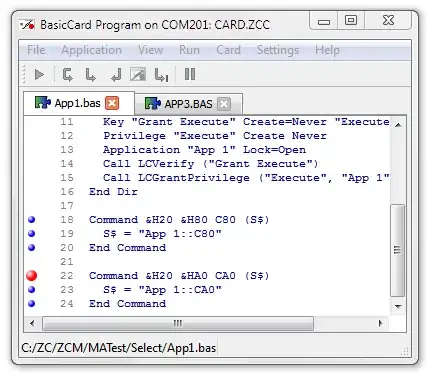
Task: Click the Run to Cursor toolbar icon
Action: [x=162, y=74]
